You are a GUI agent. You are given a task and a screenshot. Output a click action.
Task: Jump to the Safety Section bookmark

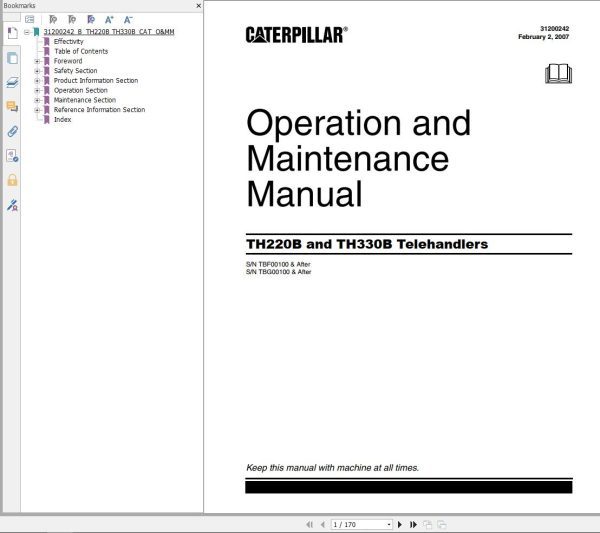[x=75, y=71]
